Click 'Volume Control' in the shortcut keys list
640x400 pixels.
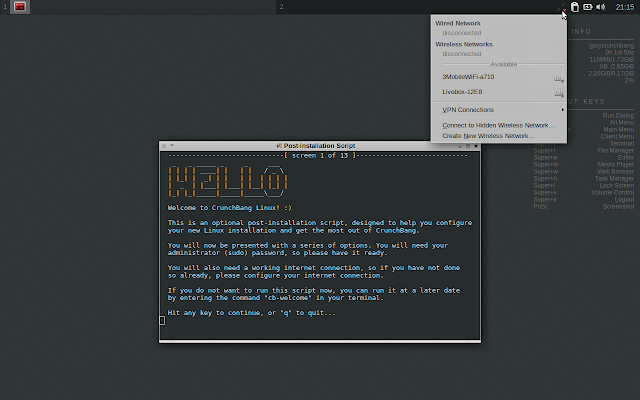[x=613, y=192]
